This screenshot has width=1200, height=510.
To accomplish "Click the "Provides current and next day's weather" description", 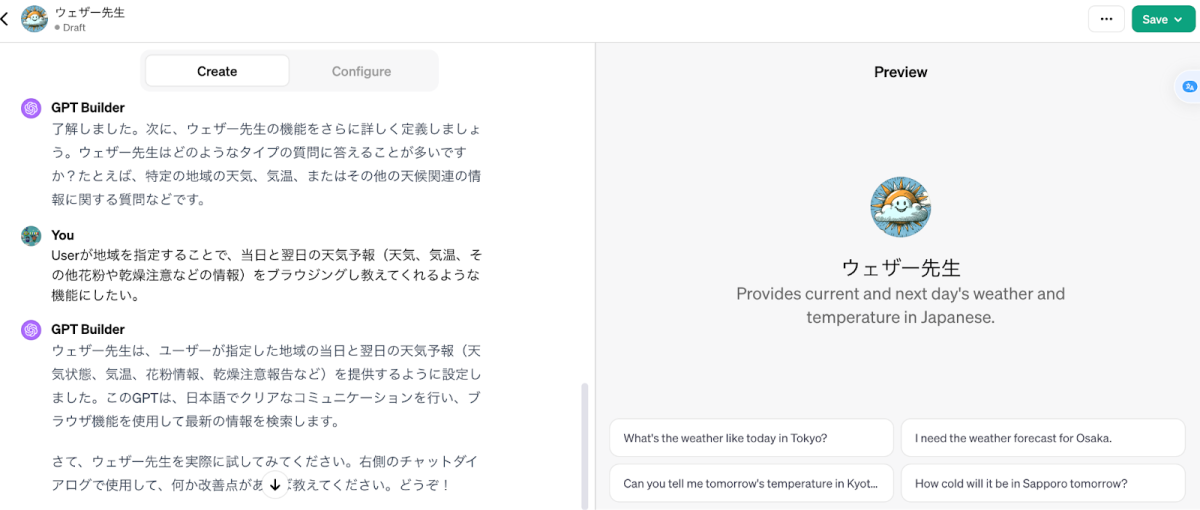I will [x=900, y=305].
